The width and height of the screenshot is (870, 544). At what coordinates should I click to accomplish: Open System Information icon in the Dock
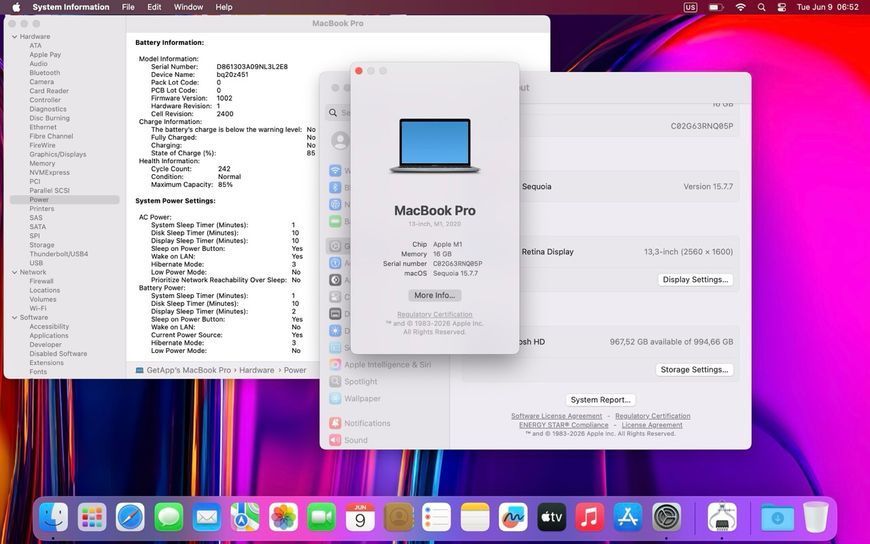click(722, 517)
